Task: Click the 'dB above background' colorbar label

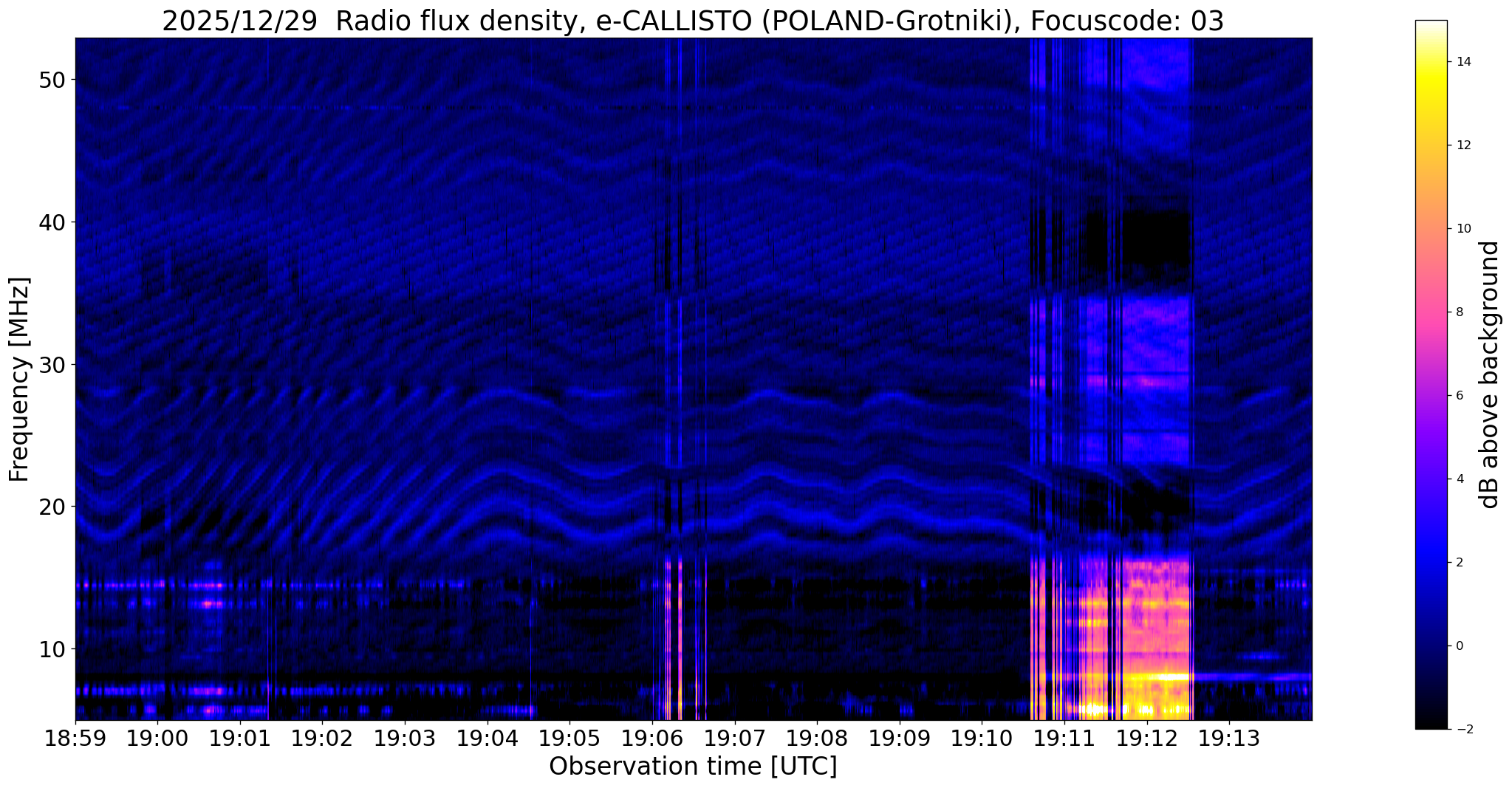Action: (x=1490, y=374)
